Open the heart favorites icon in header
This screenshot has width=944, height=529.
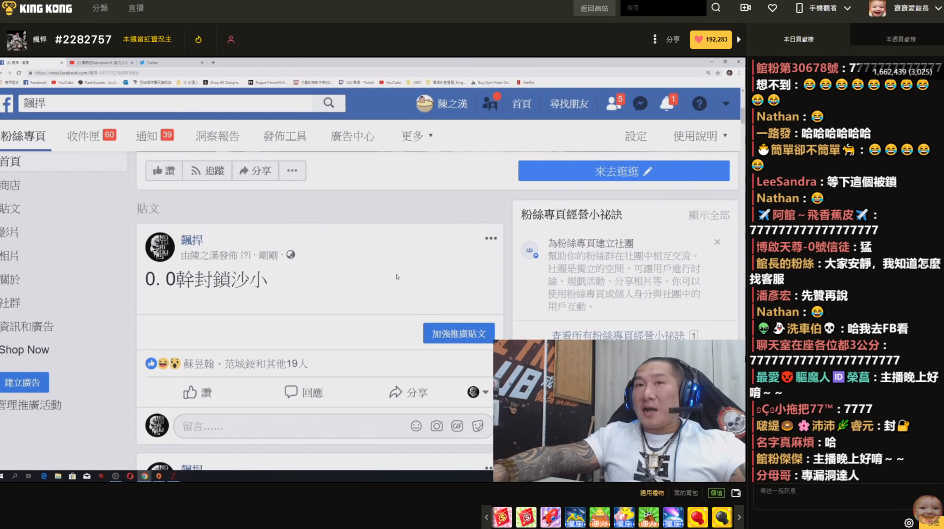tap(772, 8)
